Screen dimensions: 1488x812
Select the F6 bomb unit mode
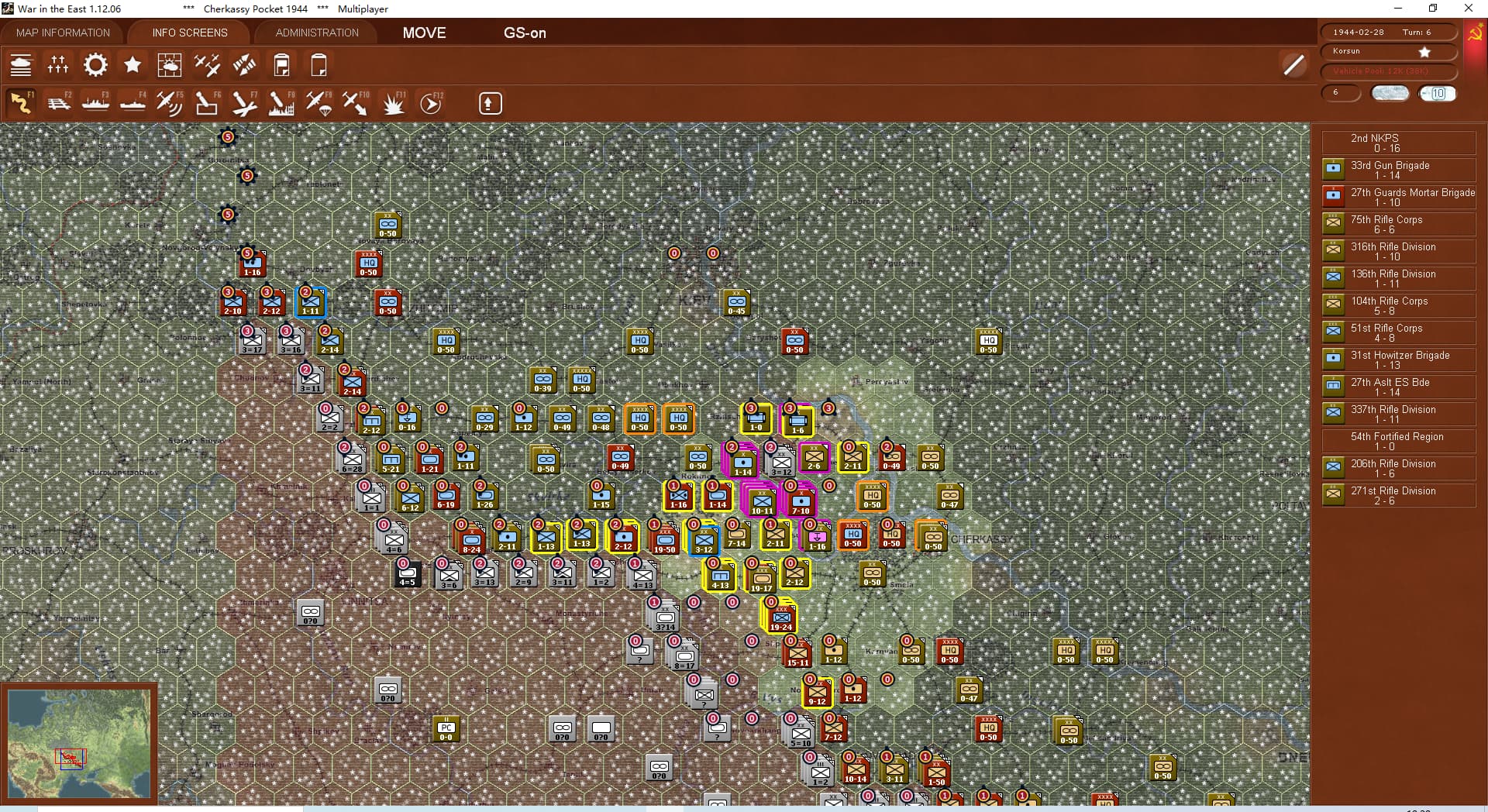coord(207,103)
